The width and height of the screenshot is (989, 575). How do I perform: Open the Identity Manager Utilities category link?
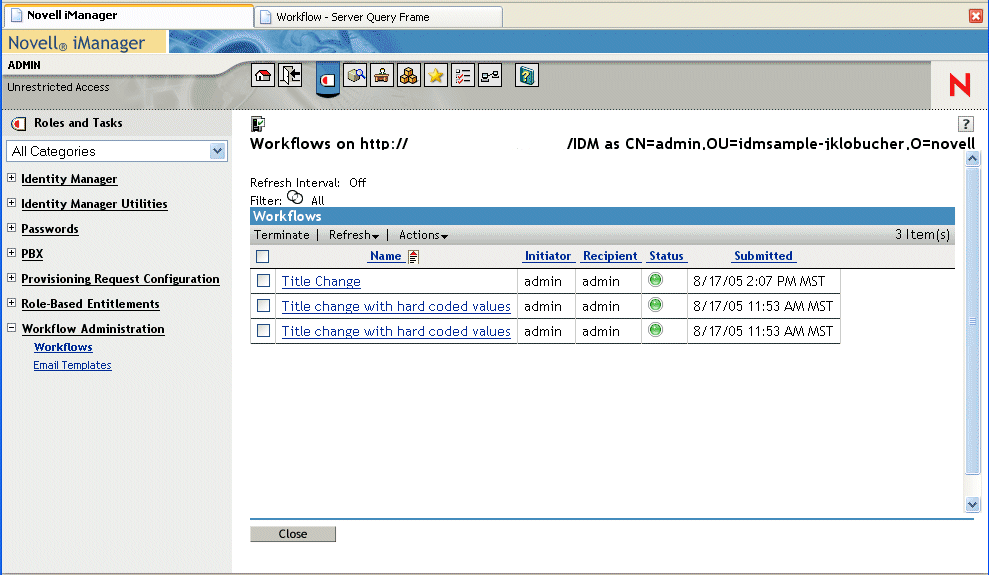point(95,204)
